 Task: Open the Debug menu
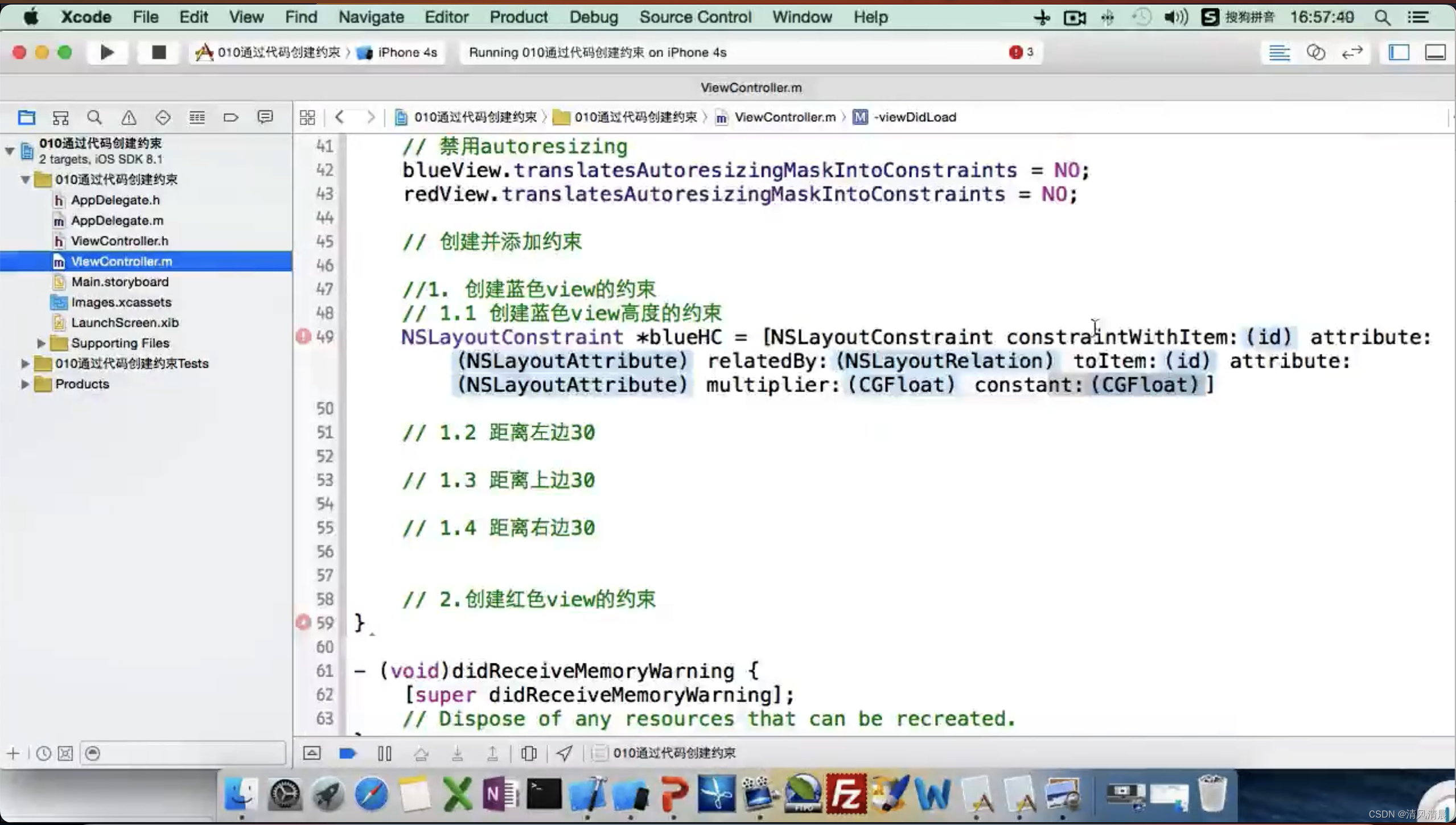coord(594,17)
